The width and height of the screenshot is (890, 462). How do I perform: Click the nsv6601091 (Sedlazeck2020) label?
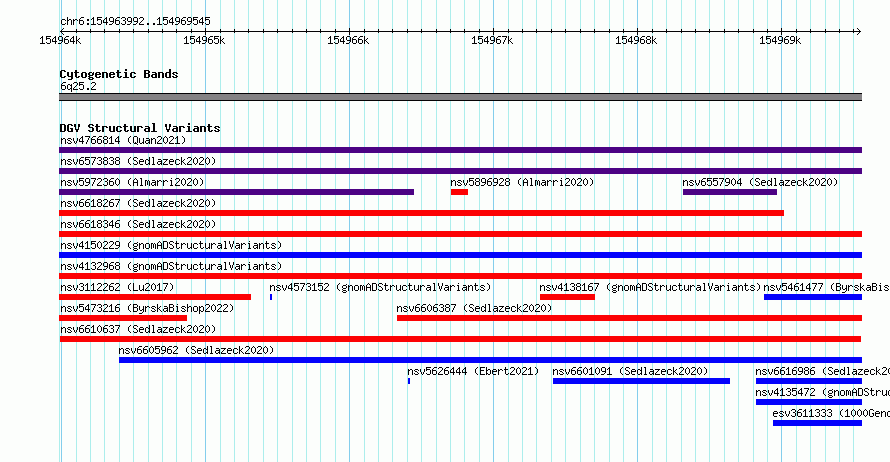click(630, 371)
